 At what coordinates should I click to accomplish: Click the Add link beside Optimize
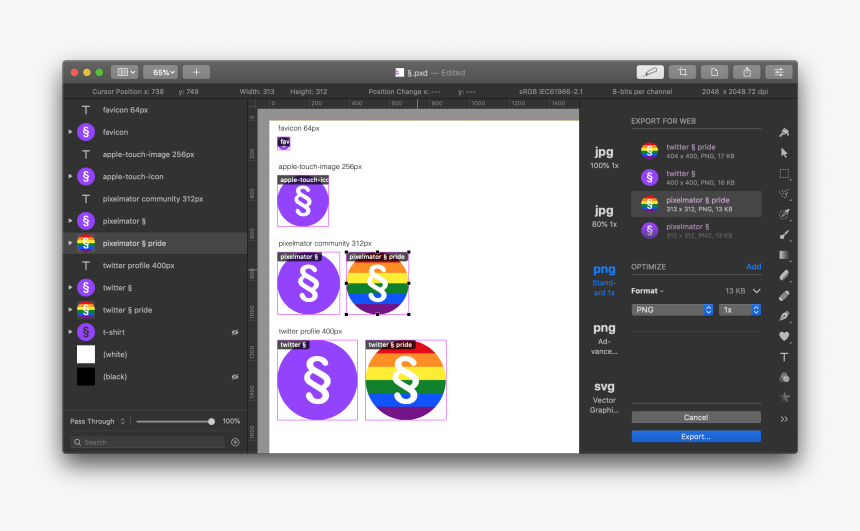[x=754, y=267]
